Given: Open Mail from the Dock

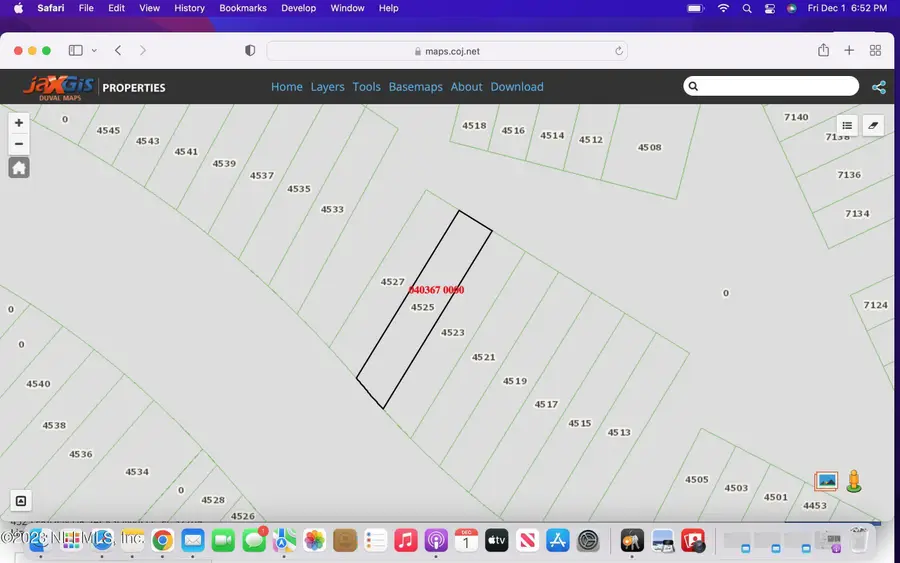Looking at the screenshot, I should click(193, 540).
